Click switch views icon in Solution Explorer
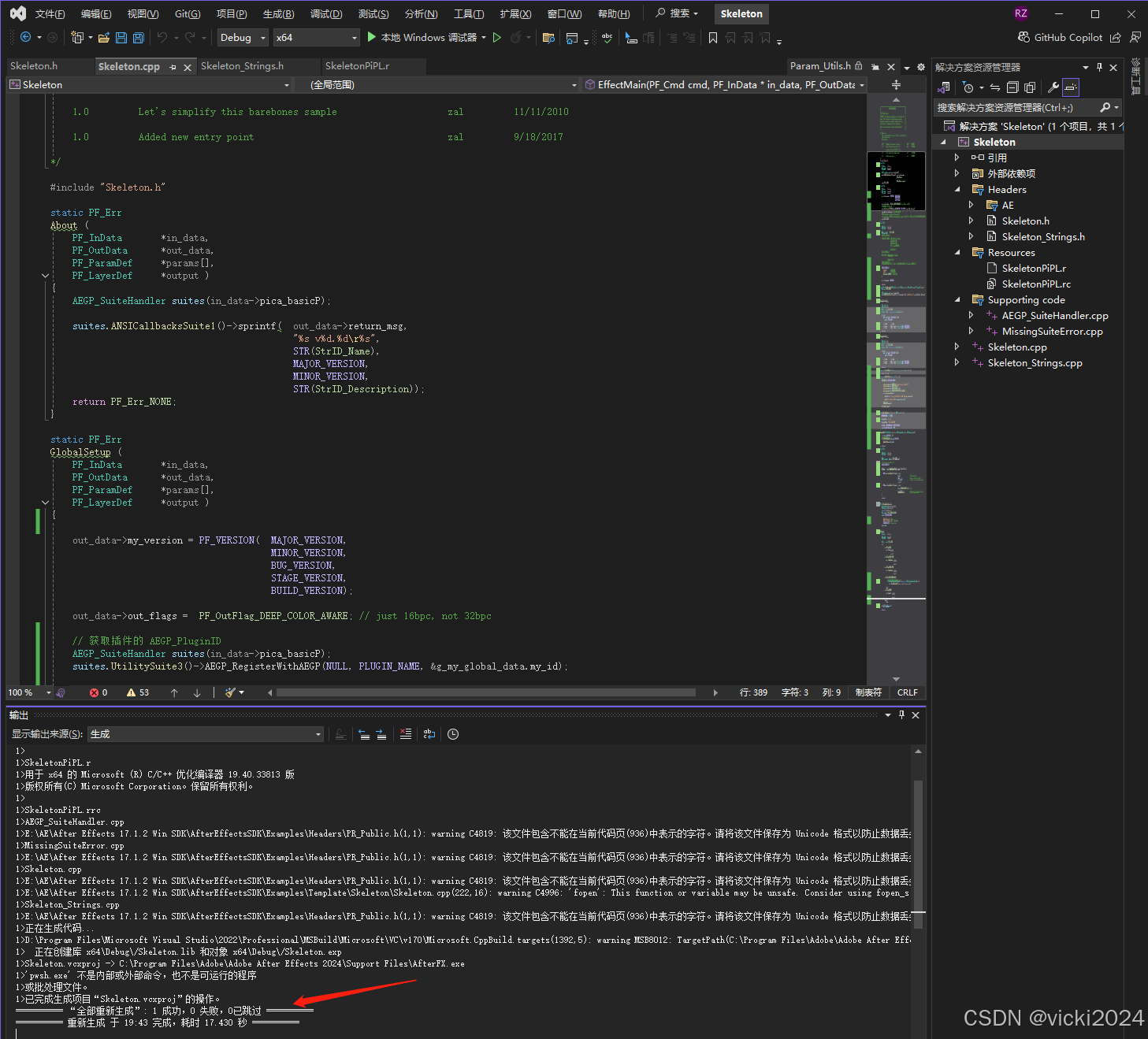Image resolution: width=1148 pixels, height=1039 pixels. [x=944, y=87]
